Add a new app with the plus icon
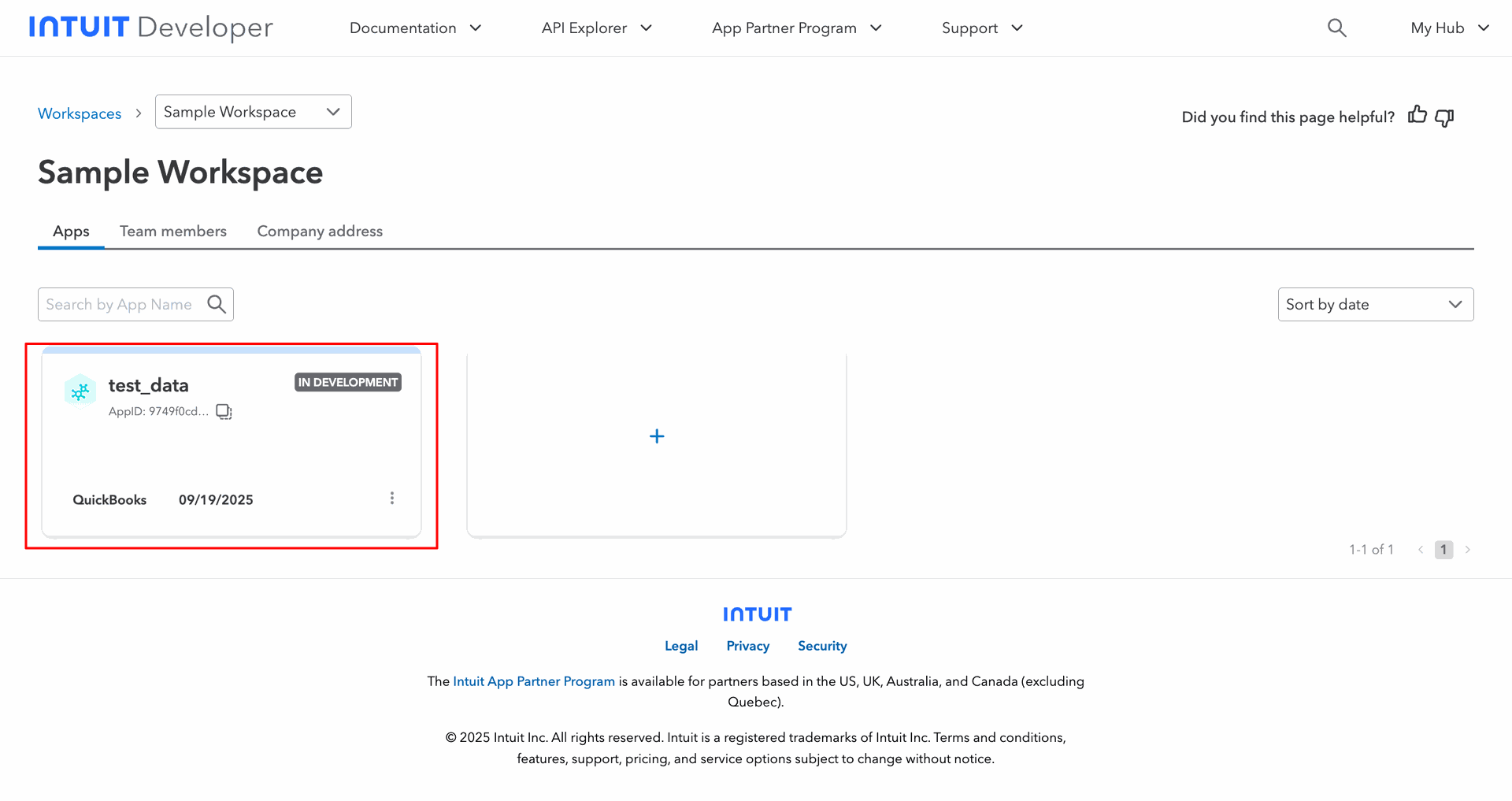The height and width of the screenshot is (801, 1512). [x=657, y=436]
